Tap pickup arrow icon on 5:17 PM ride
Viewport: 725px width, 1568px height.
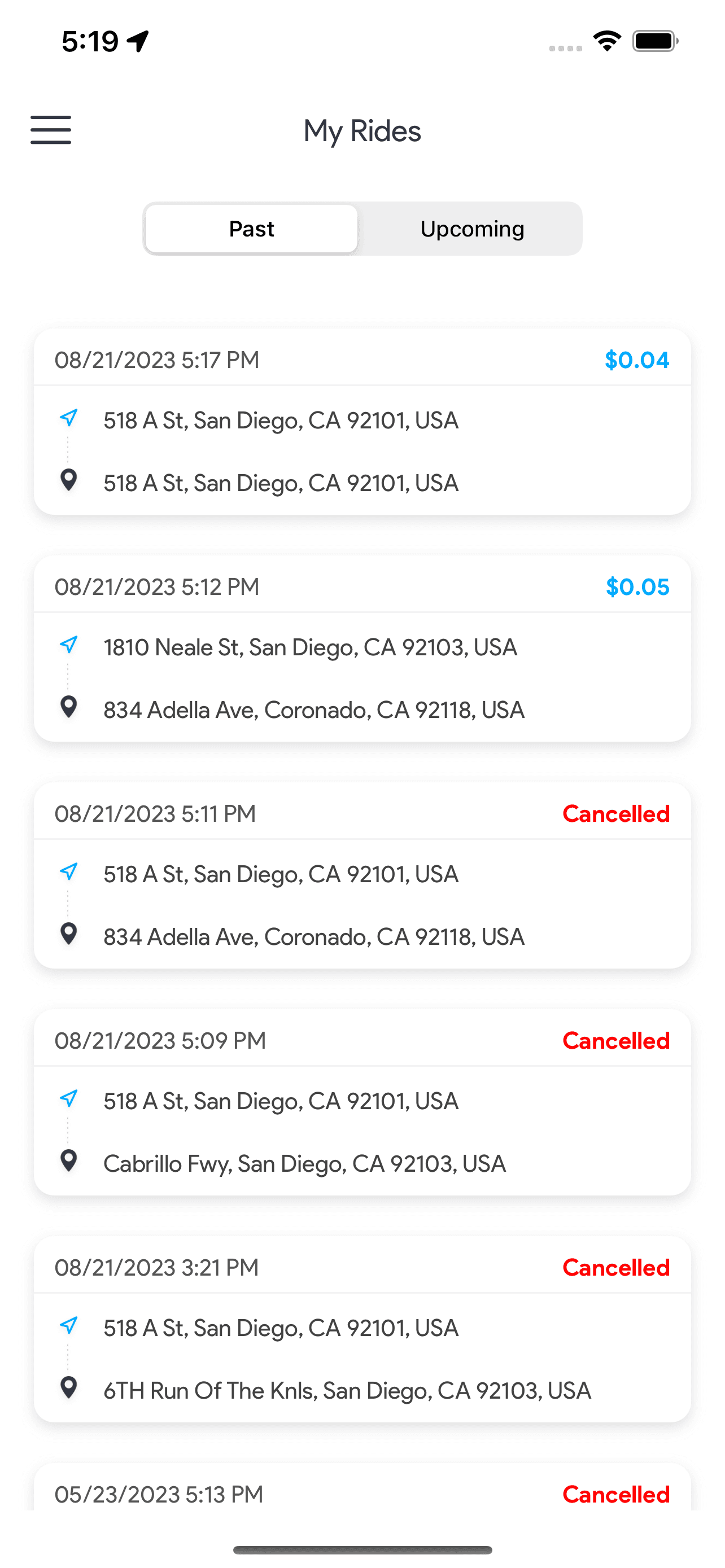[x=69, y=418]
